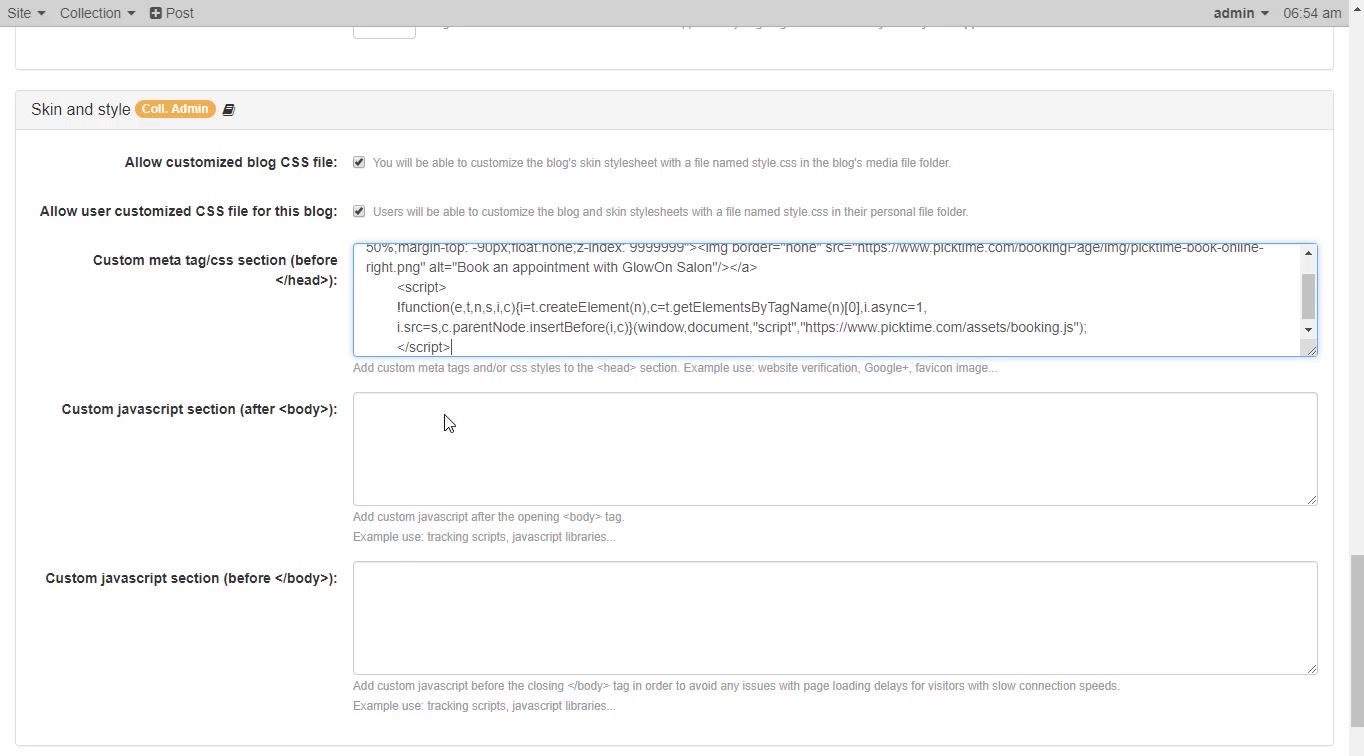Click the scrollbar thumb inside the meta tag textarea

click(1307, 295)
